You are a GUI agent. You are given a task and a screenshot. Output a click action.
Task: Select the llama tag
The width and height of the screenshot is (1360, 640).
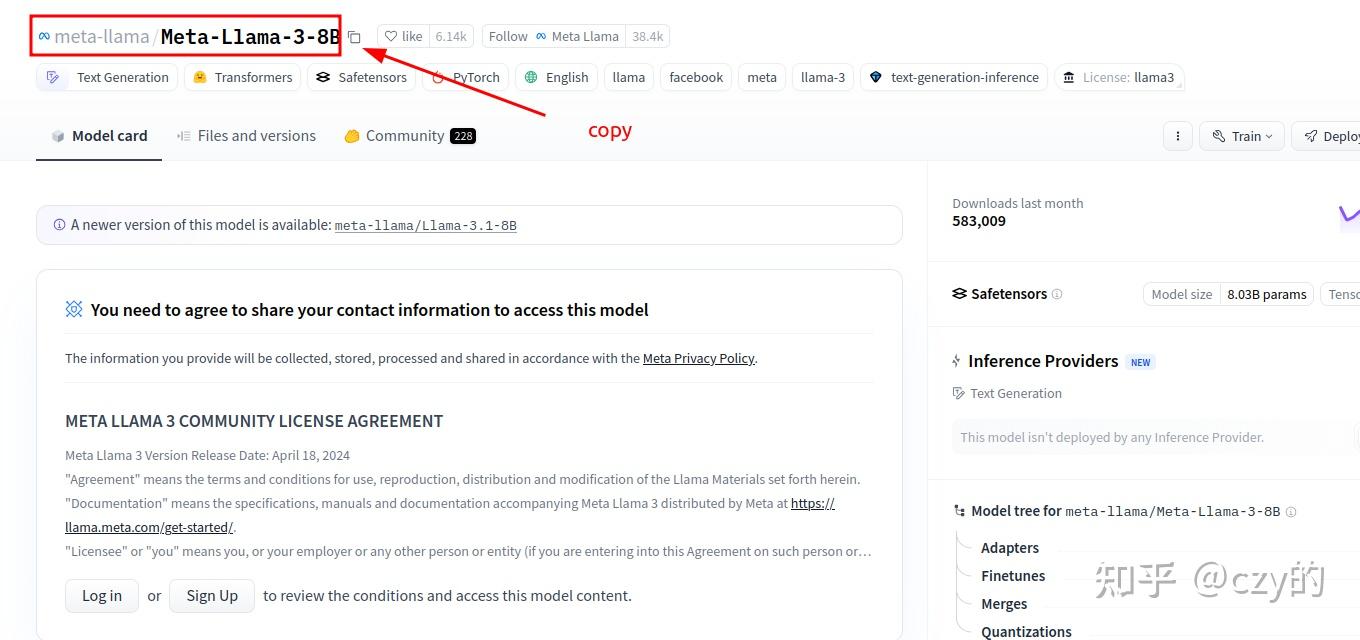coord(629,77)
